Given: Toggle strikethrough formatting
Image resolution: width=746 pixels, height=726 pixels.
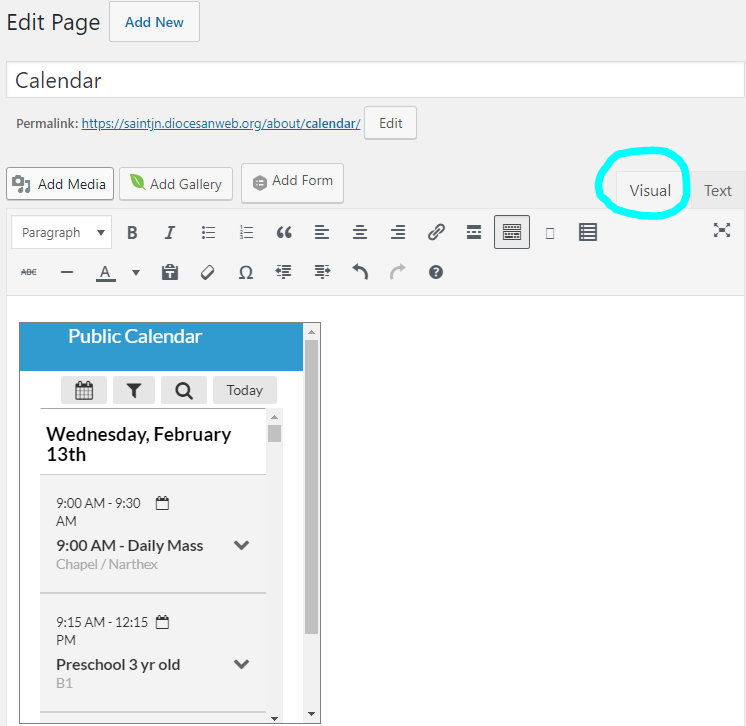Looking at the screenshot, I should [x=29, y=272].
